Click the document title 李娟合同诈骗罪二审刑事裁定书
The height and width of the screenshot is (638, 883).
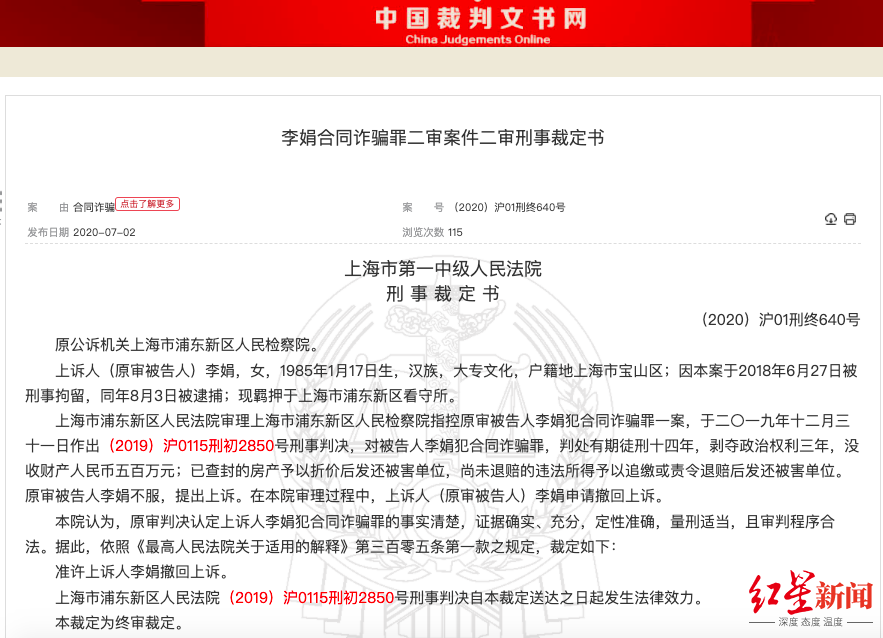coord(441,138)
